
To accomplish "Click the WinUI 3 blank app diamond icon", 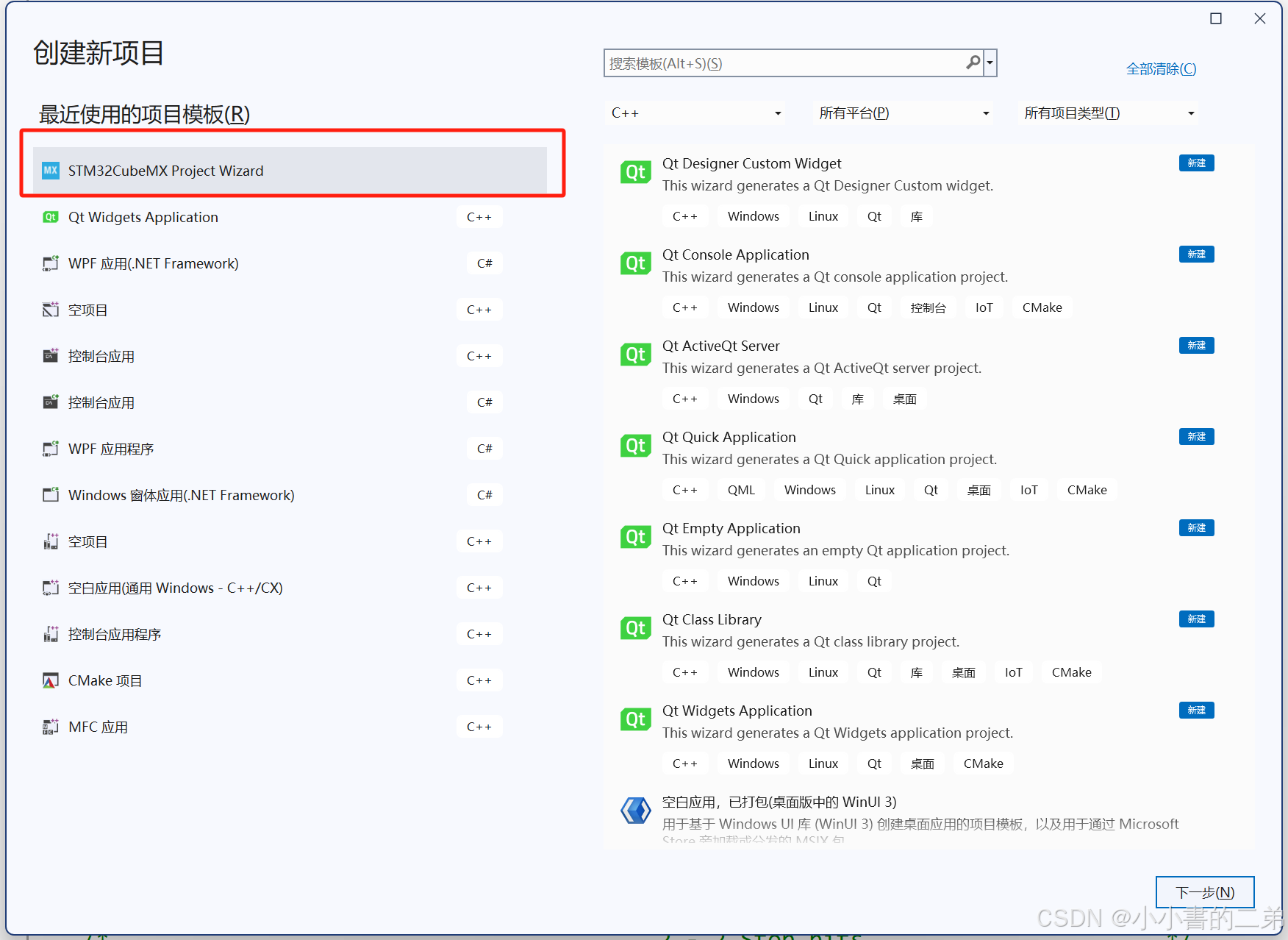I will pos(635,811).
